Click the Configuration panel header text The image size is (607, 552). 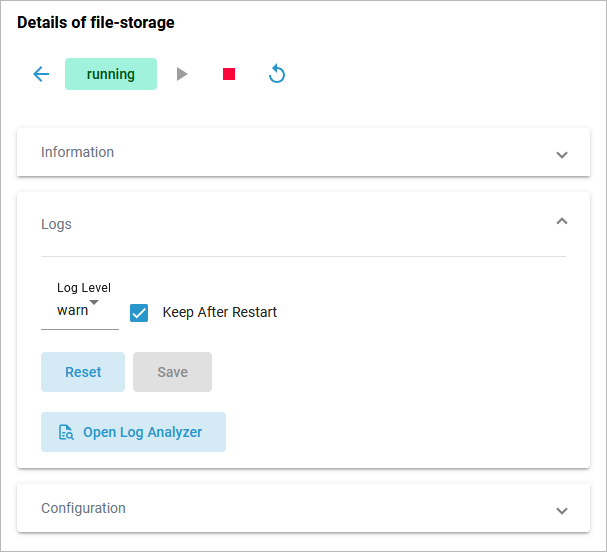tap(83, 508)
